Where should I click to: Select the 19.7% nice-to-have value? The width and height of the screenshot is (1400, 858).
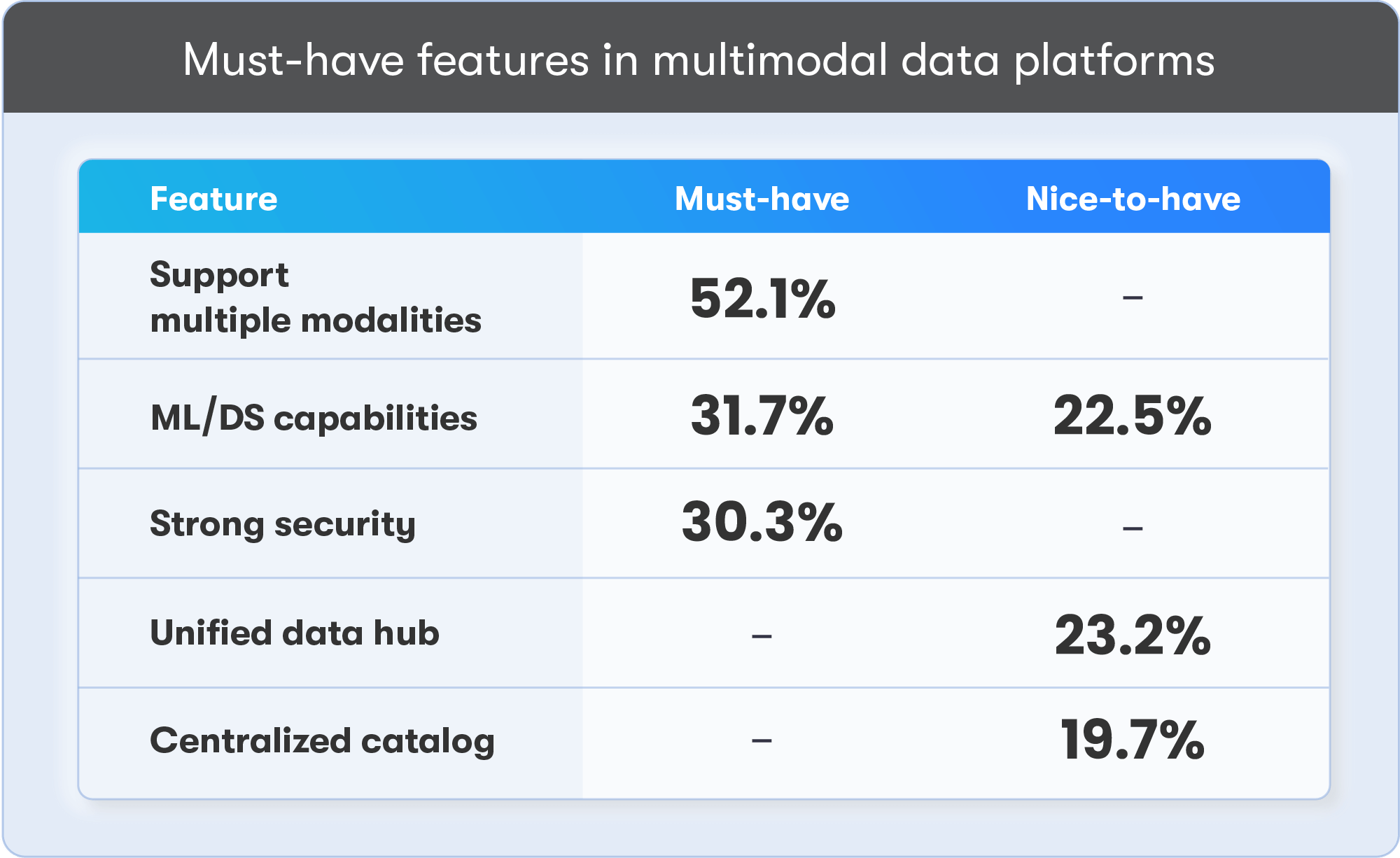[x=1132, y=740]
